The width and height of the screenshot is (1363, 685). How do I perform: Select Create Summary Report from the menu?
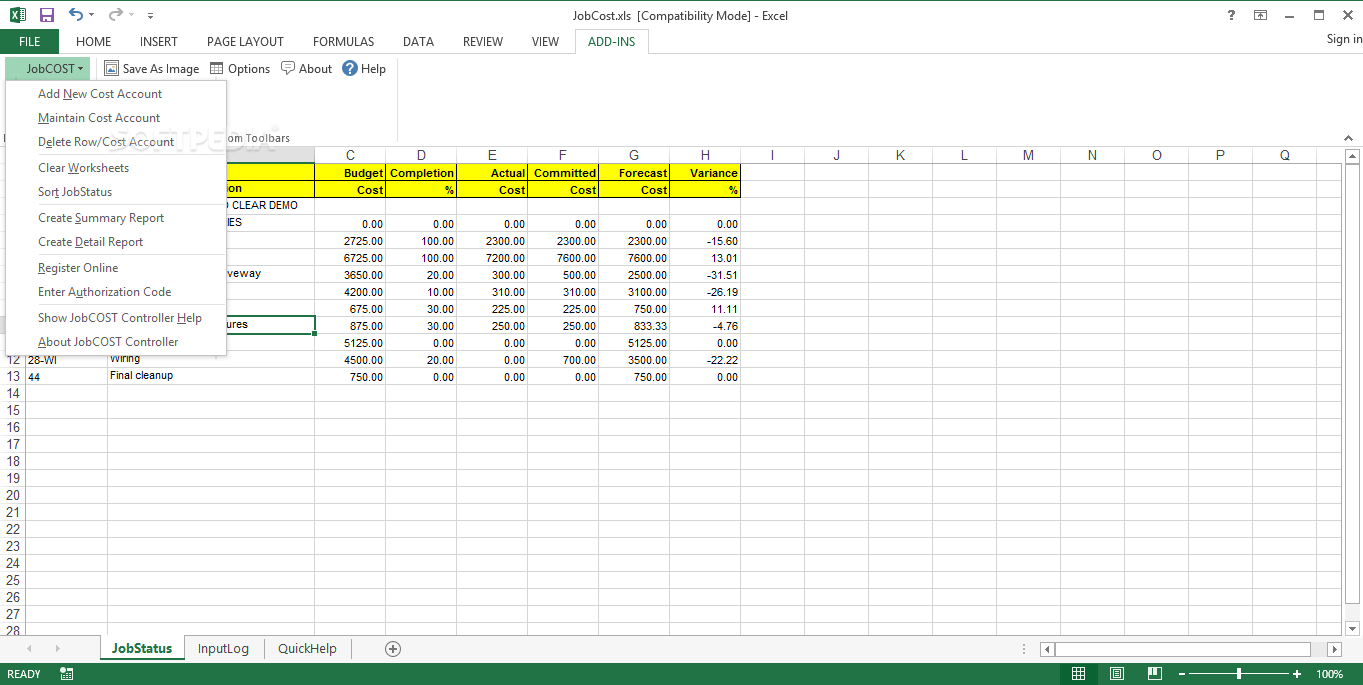coord(100,217)
